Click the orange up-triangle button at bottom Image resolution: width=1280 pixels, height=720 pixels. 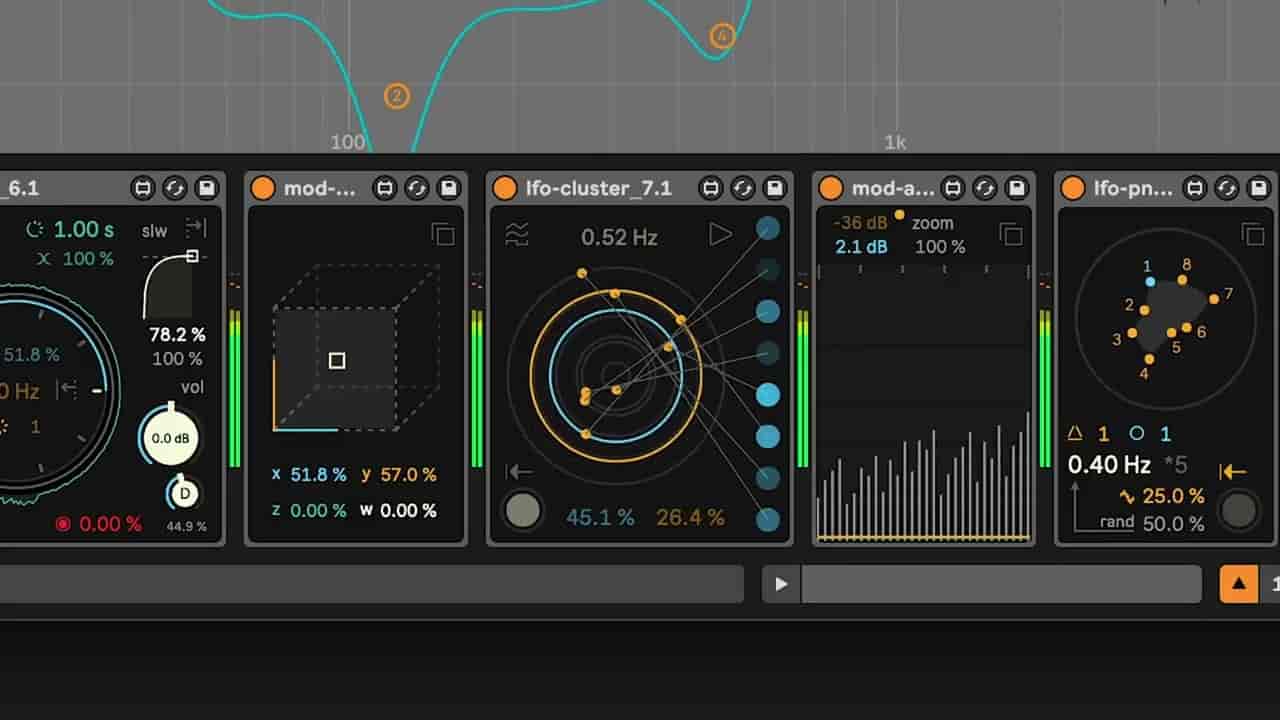(x=1238, y=584)
